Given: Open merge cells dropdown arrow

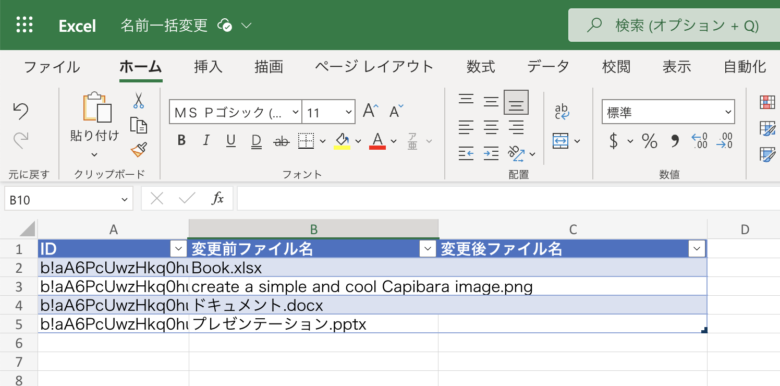Looking at the screenshot, I should click(577, 142).
